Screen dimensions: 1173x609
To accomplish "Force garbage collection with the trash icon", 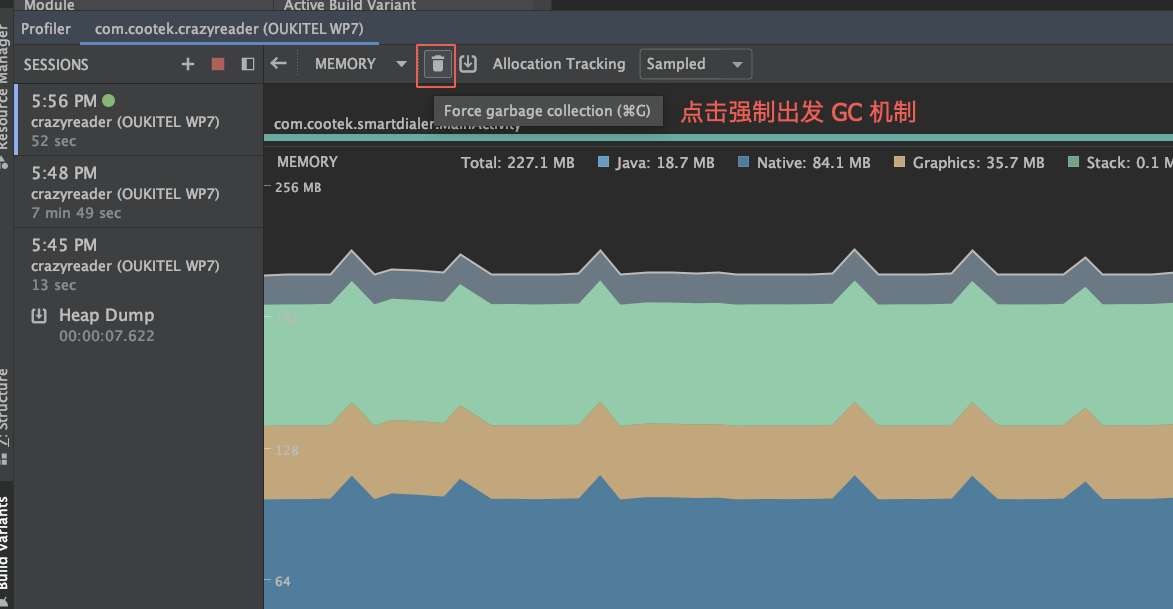I will pos(437,63).
